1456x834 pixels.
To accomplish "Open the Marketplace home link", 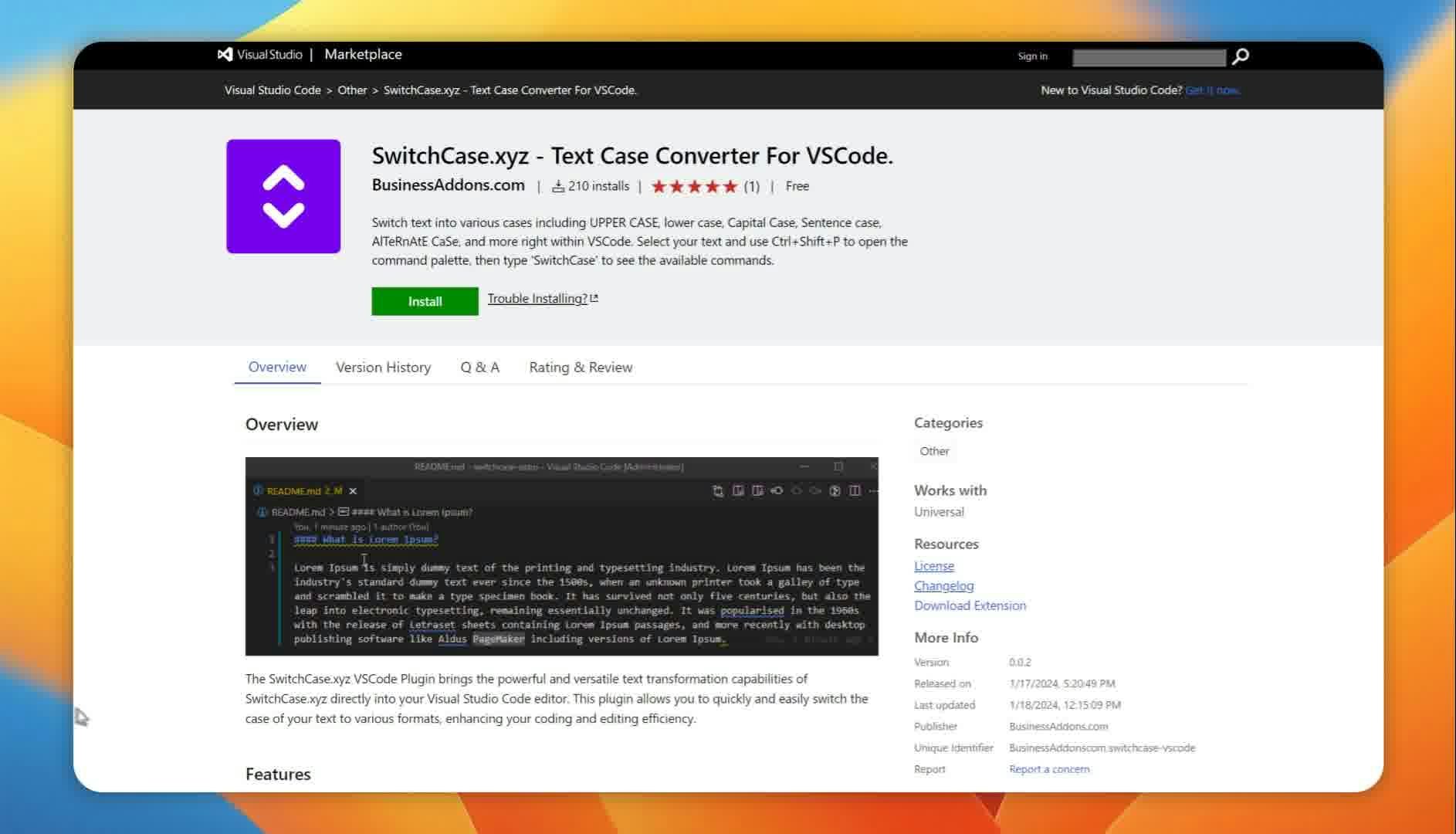I will [363, 54].
